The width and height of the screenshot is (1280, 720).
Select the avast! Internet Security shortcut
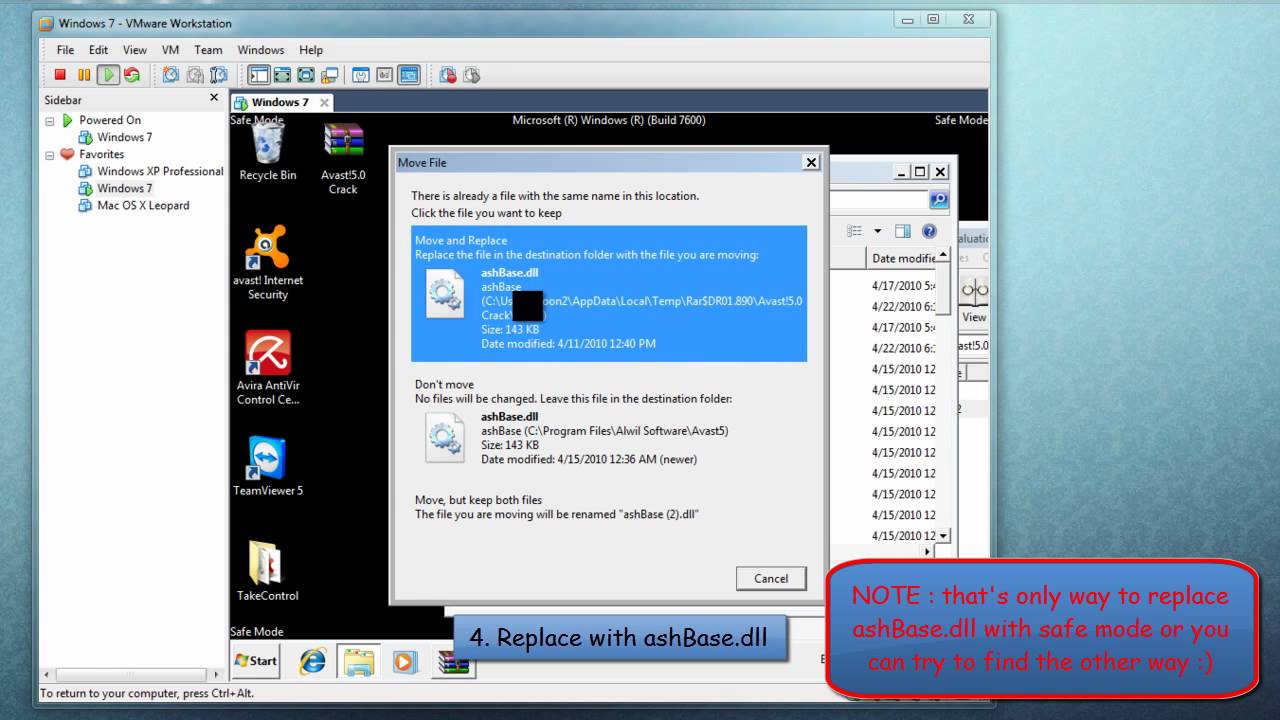click(x=268, y=263)
